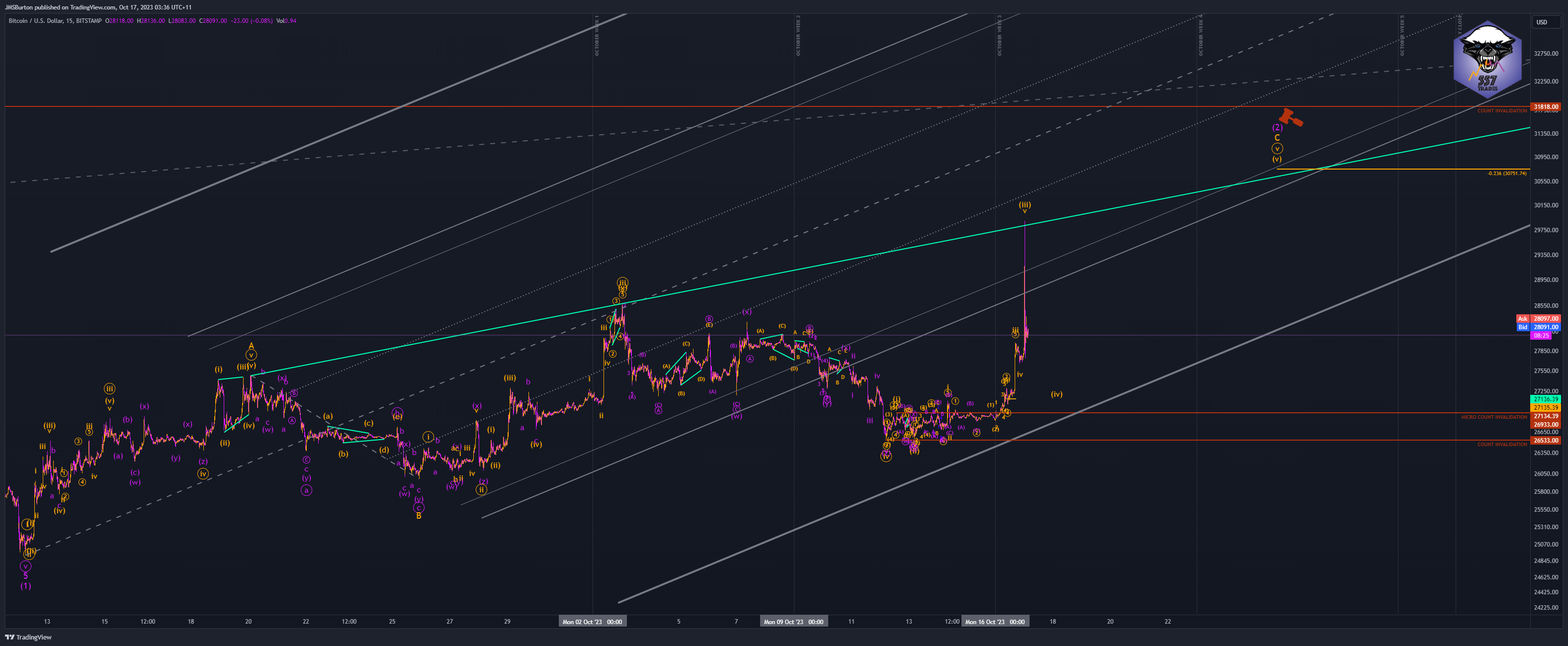Select the Mon 09 Oct '23 00:00 date marker

(793, 622)
